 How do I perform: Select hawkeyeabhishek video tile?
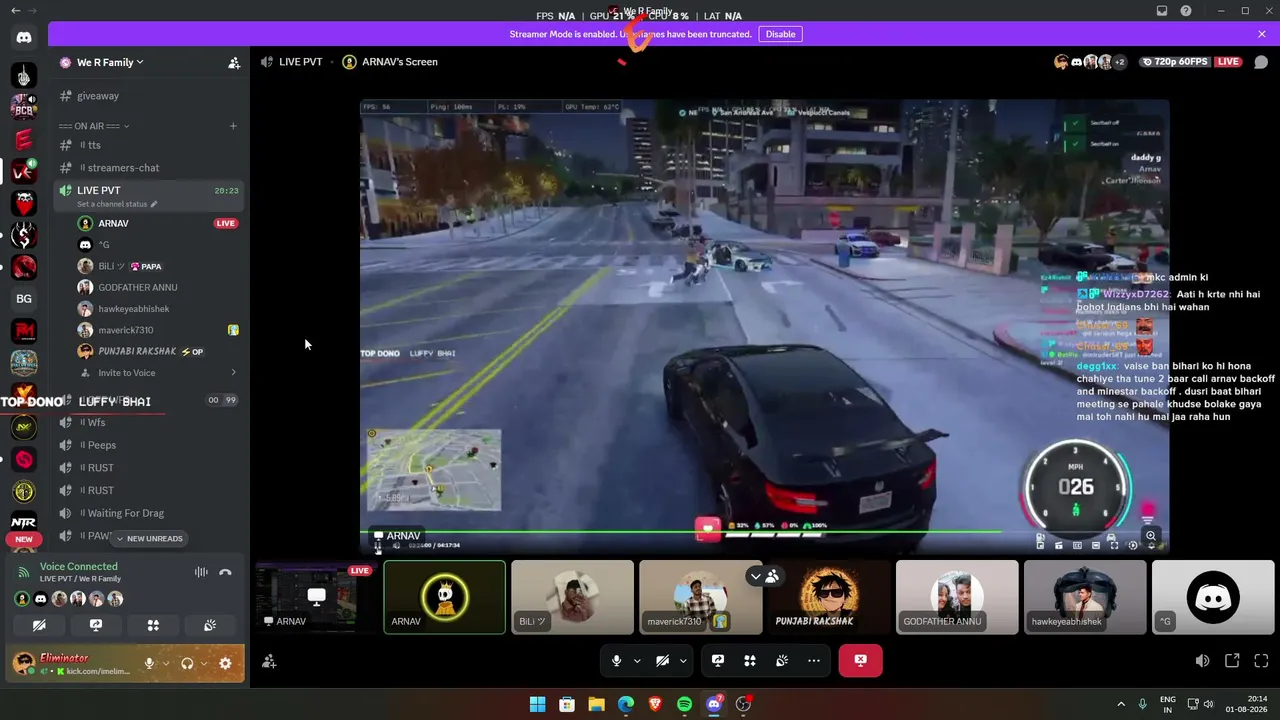point(1085,597)
